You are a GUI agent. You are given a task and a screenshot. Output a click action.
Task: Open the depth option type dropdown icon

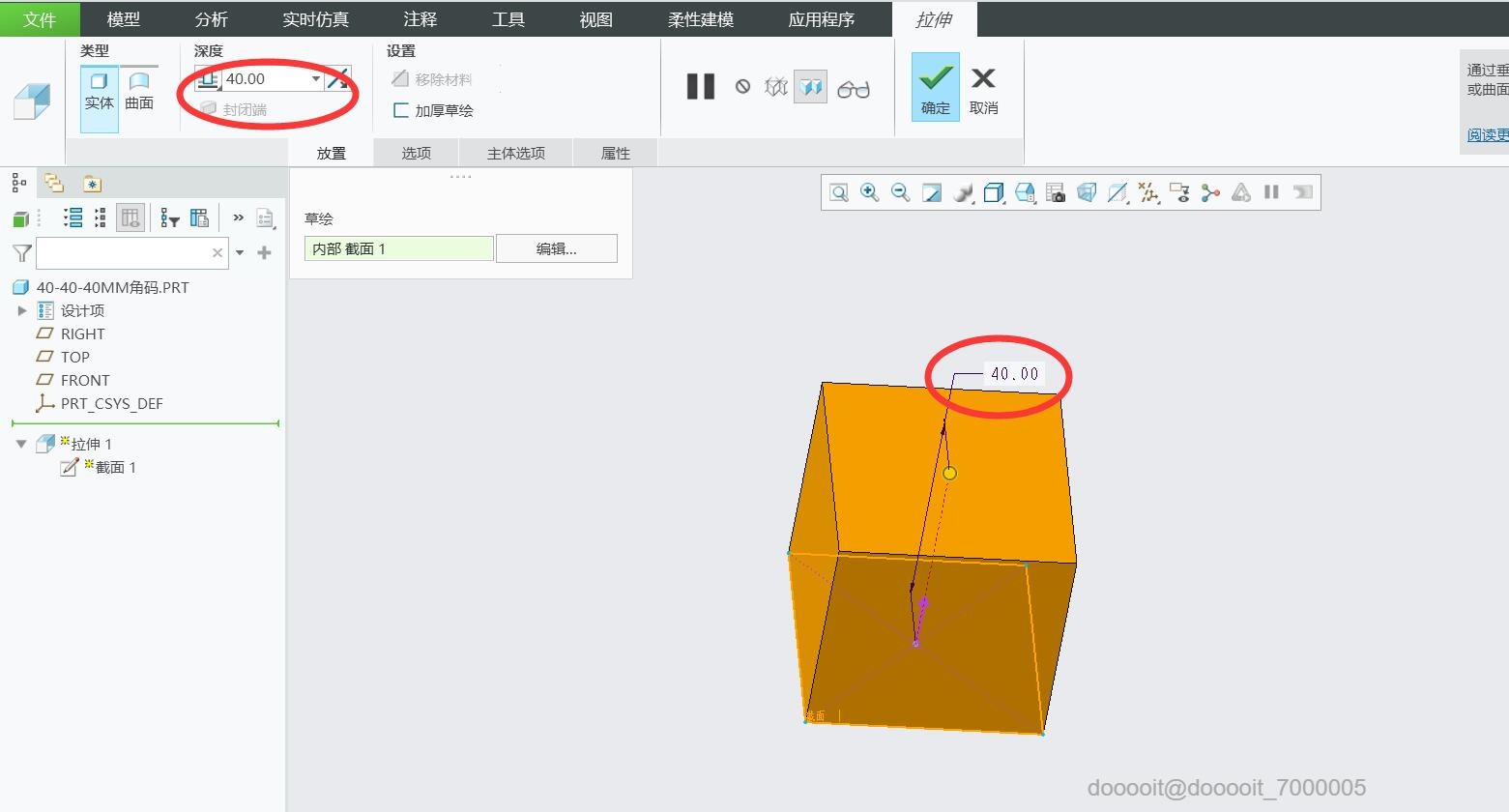tap(208, 79)
